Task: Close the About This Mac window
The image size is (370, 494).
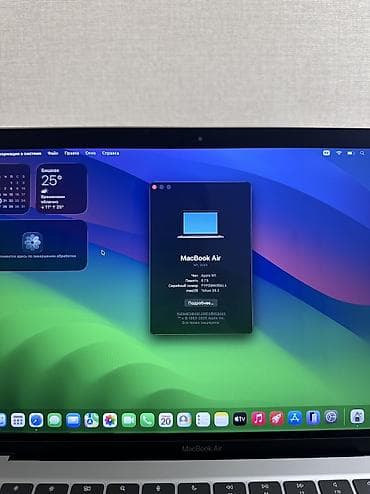Action: pyautogui.click(x=154, y=187)
